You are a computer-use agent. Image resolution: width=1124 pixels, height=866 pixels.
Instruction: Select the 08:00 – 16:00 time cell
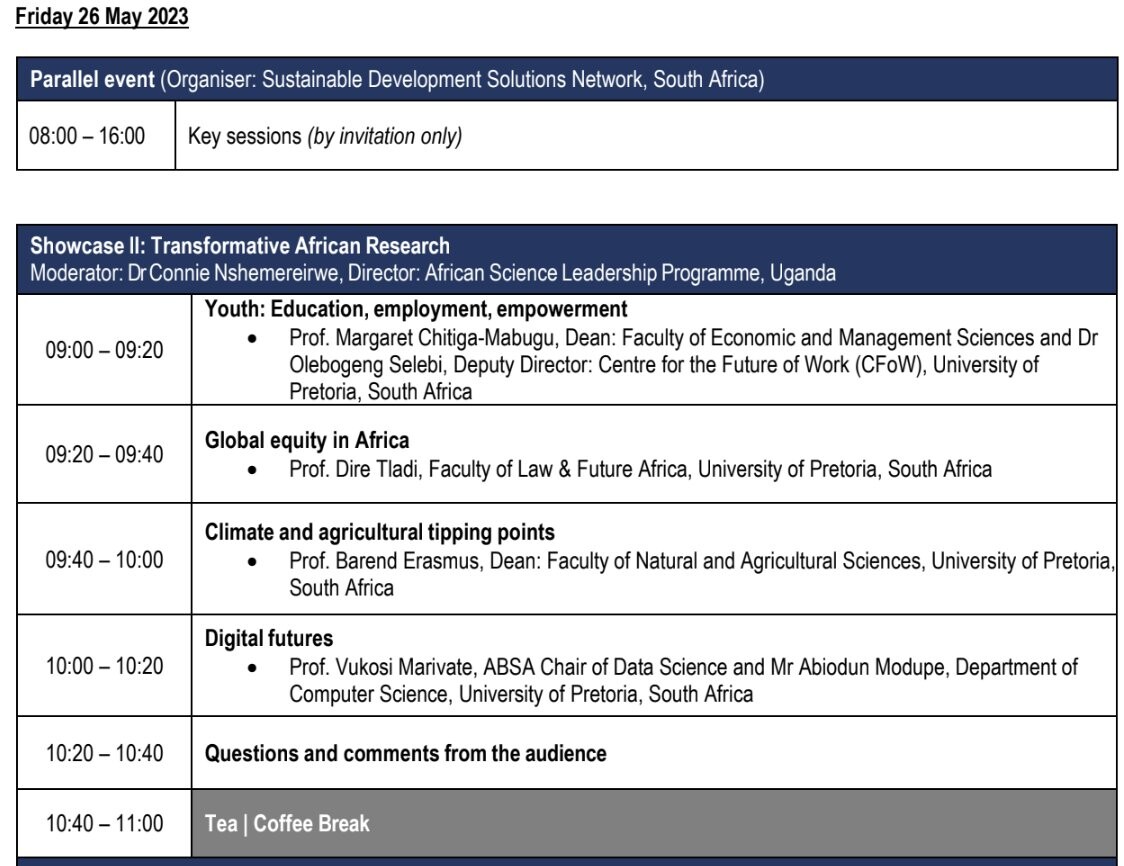[87, 136]
